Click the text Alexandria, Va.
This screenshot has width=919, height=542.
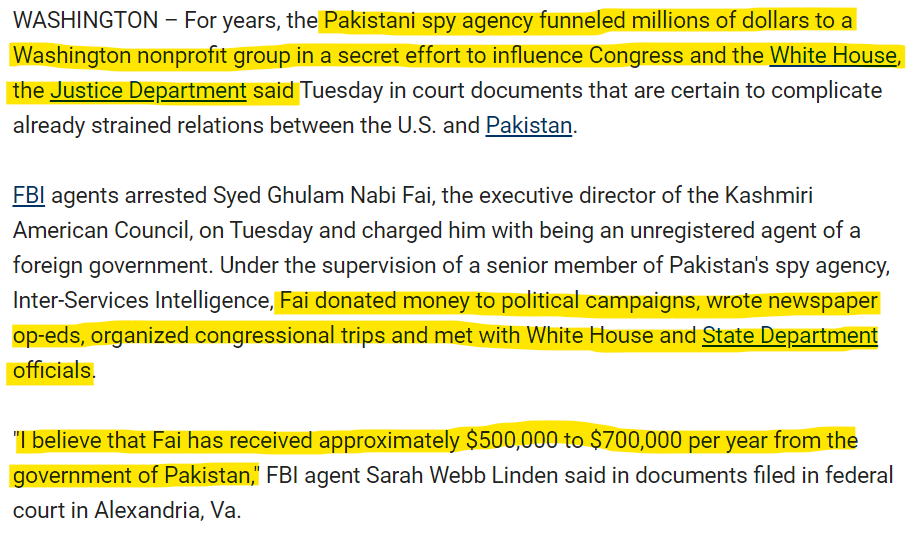coord(168,510)
